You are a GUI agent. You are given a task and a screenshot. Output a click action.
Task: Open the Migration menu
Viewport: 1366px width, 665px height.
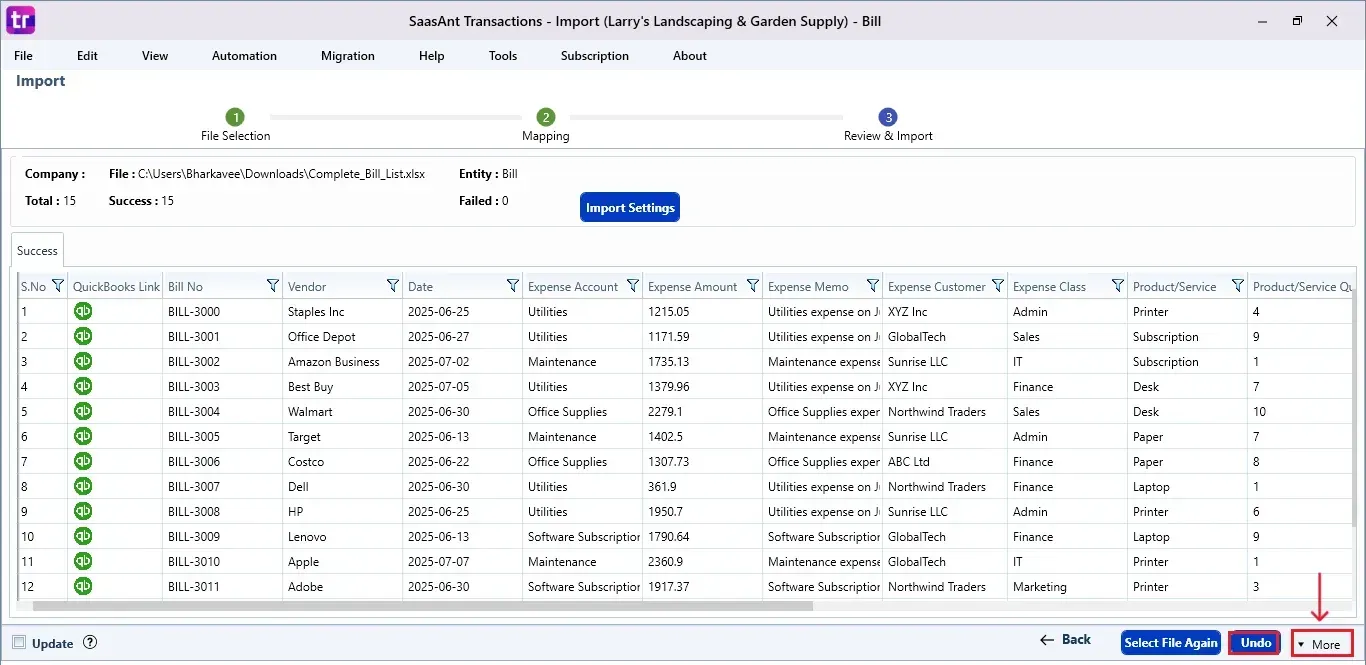(x=348, y=56)
